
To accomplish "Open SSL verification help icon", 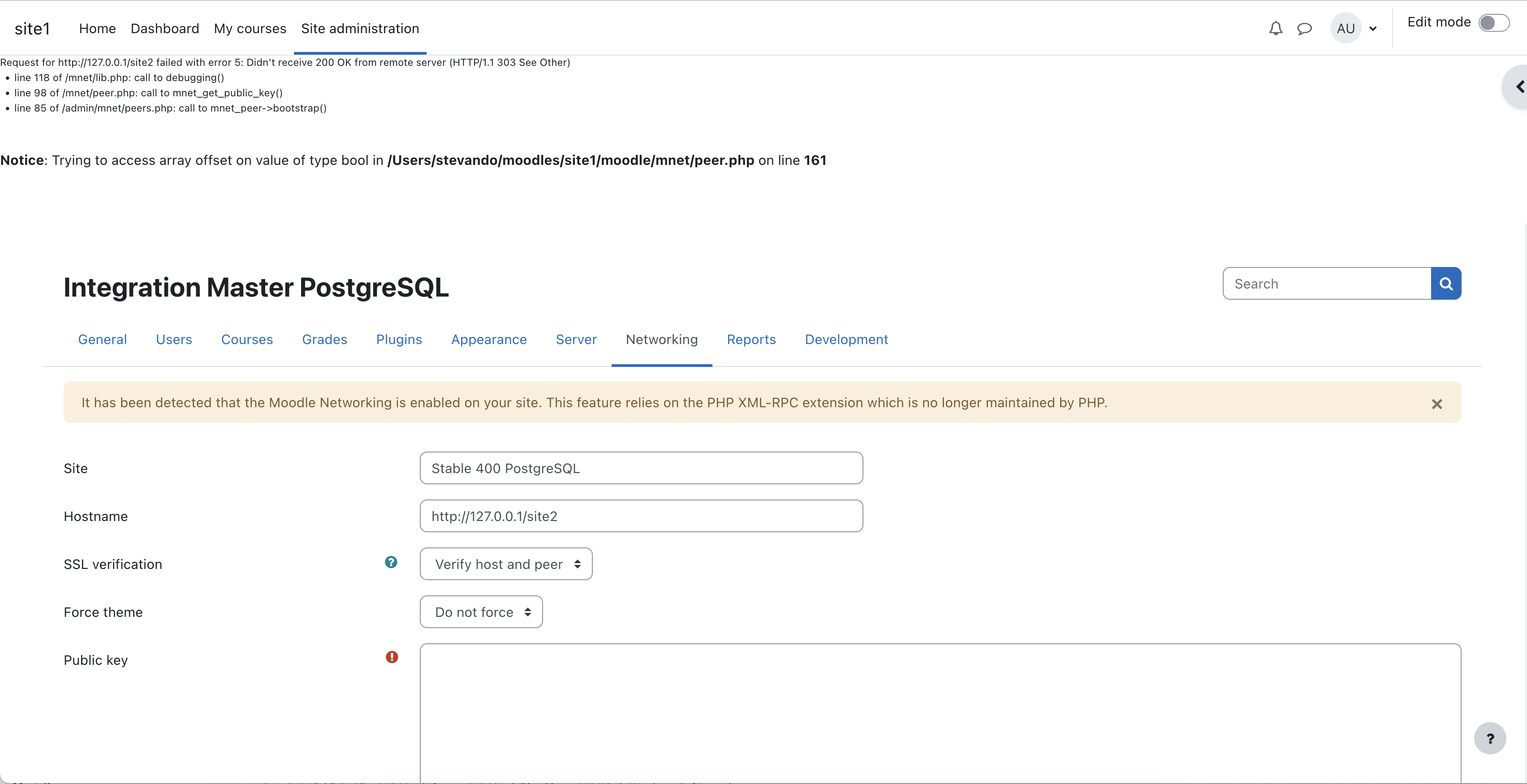I will click(x=391, y=562).
